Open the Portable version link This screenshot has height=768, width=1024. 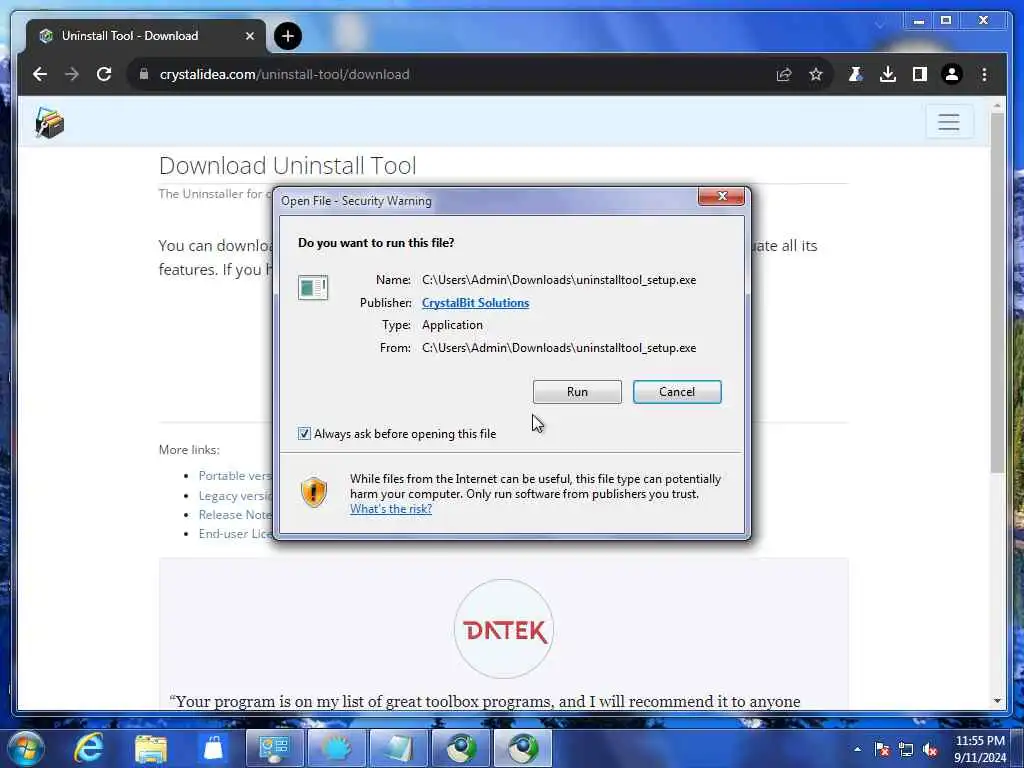(x=235, y=475)
